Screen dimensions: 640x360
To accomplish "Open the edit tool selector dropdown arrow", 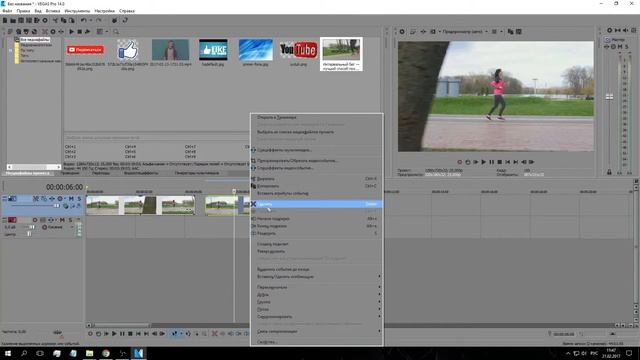I will coord(181,334).
